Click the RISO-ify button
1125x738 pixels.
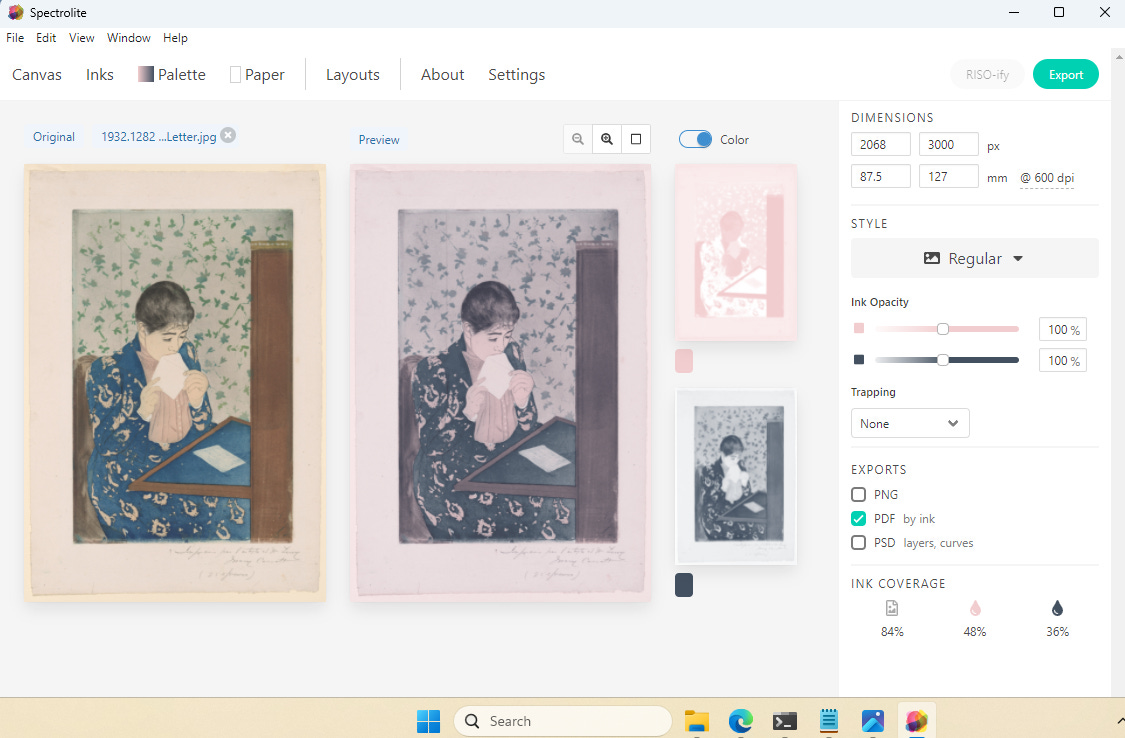coord(987,75)
